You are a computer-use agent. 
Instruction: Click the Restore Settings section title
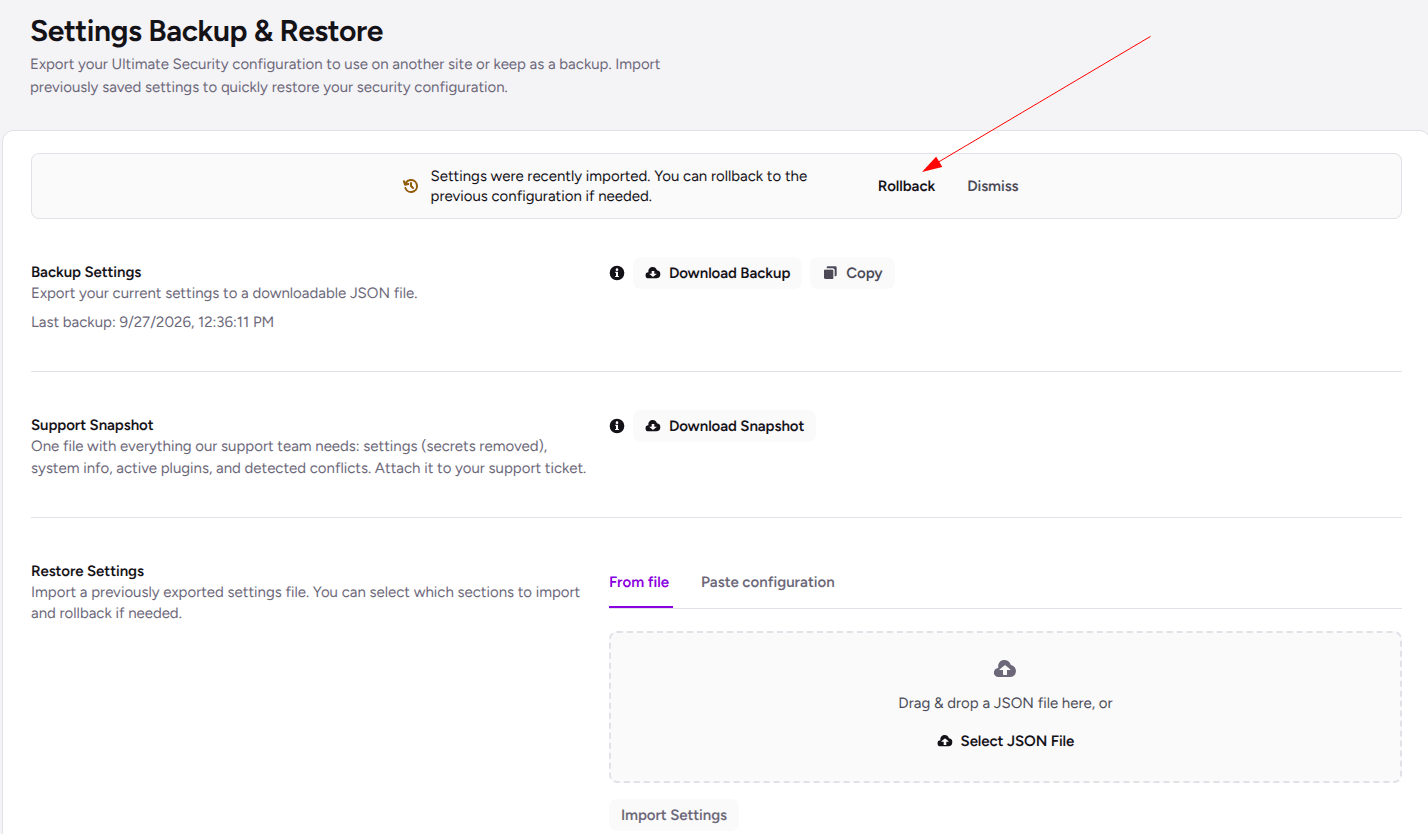tap(88, 571)
